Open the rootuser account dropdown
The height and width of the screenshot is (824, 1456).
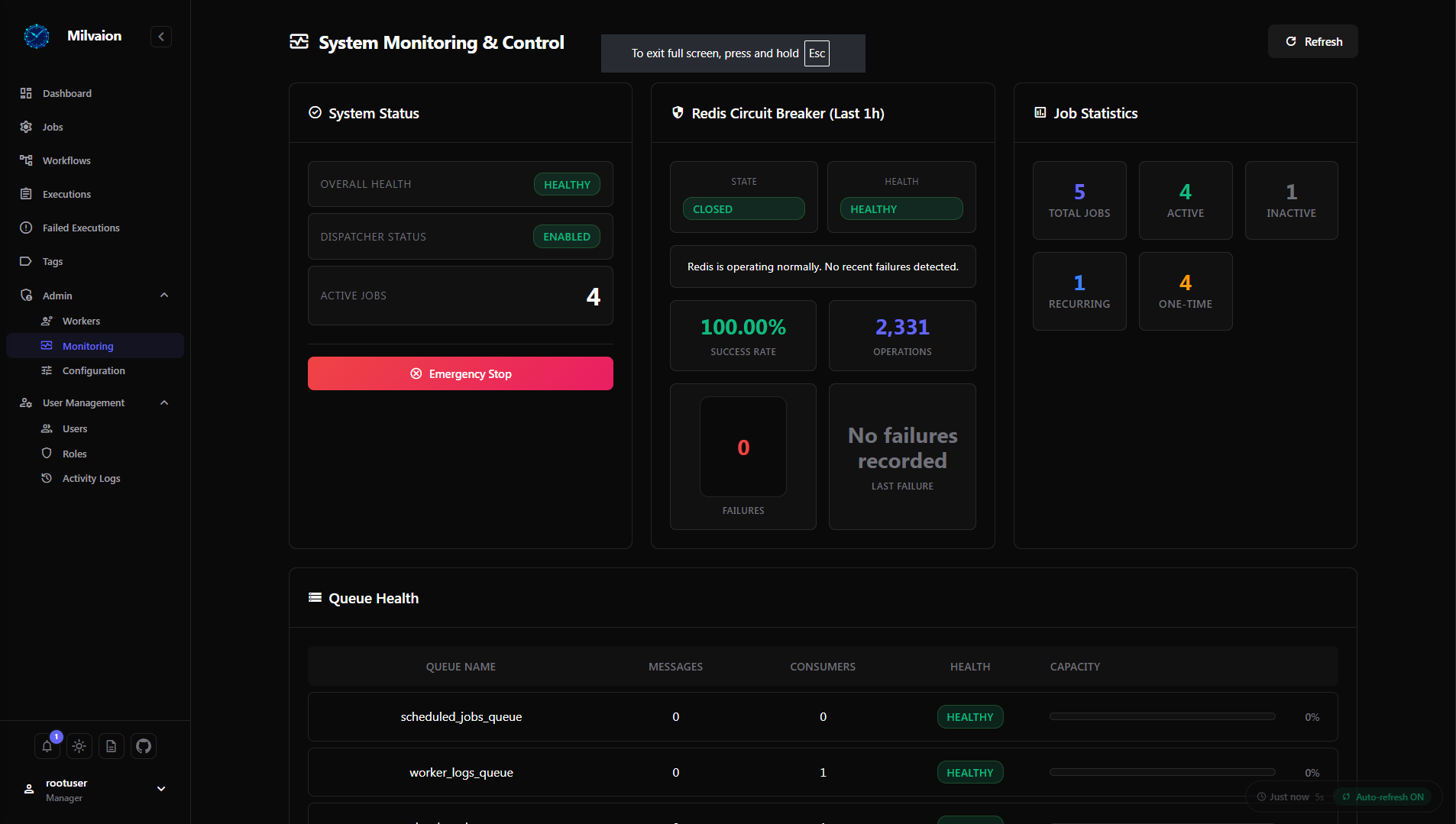click(x=161, y=789)
